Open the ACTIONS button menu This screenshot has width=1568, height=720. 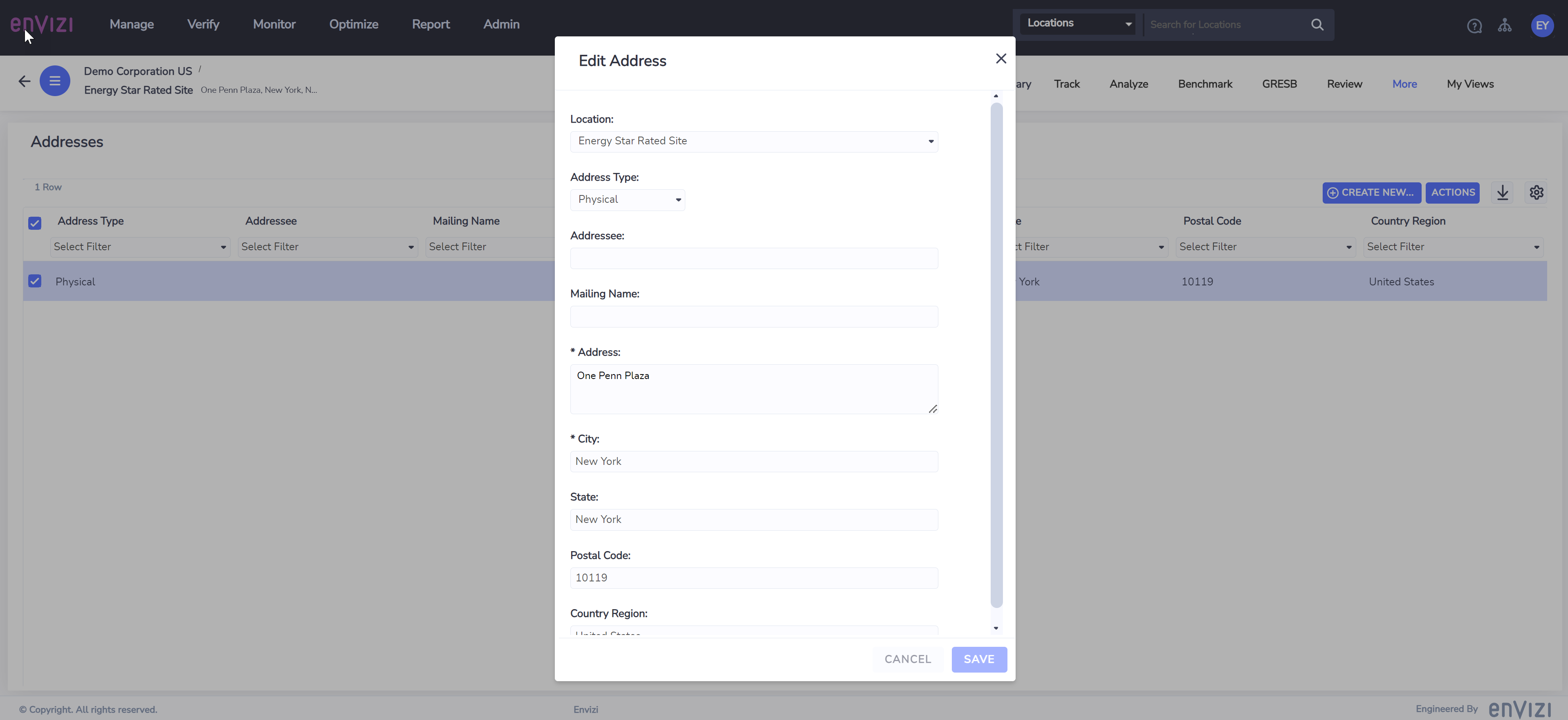tap(1452, 192)
